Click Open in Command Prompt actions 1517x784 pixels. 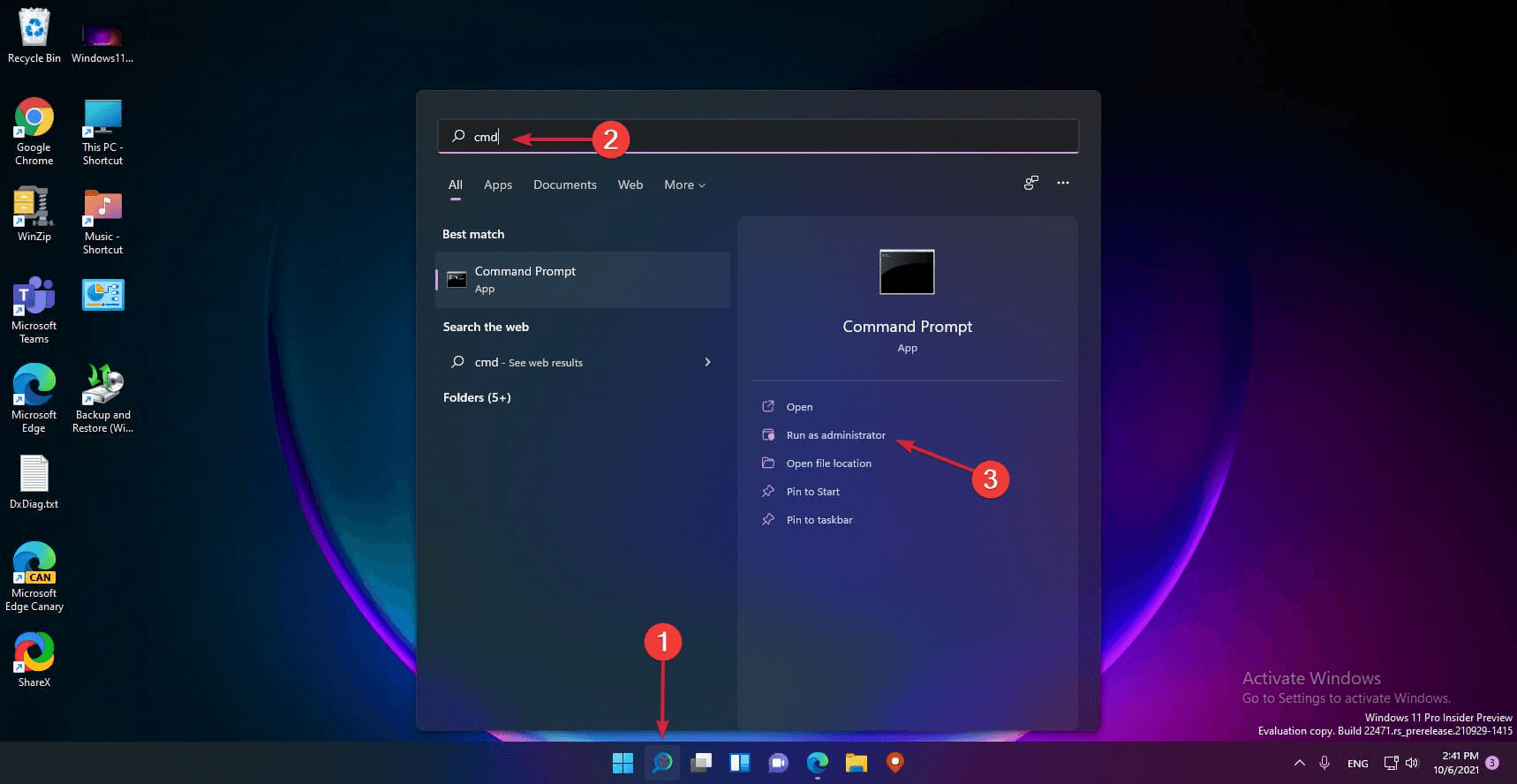click(x=799, y=407)
